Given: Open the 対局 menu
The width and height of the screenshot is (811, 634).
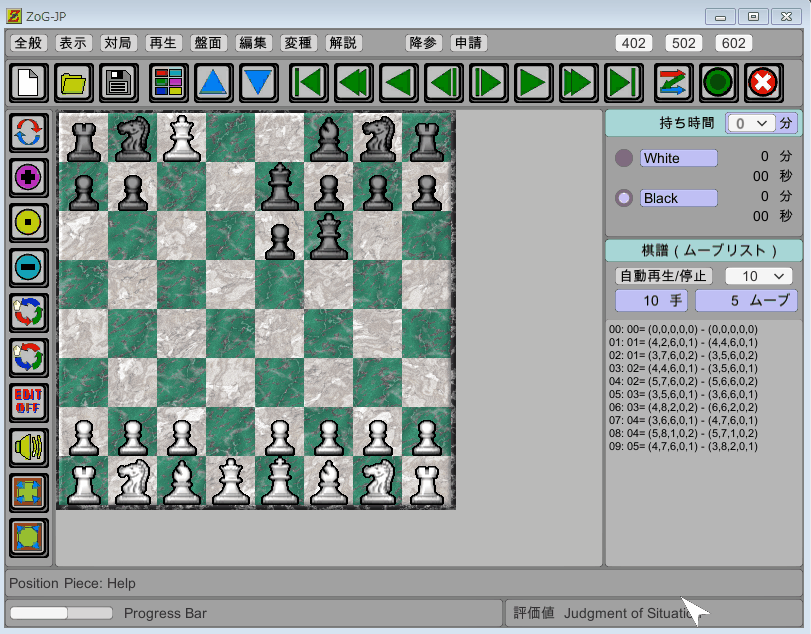Looking at the screenshot, I should pos(118,43).
